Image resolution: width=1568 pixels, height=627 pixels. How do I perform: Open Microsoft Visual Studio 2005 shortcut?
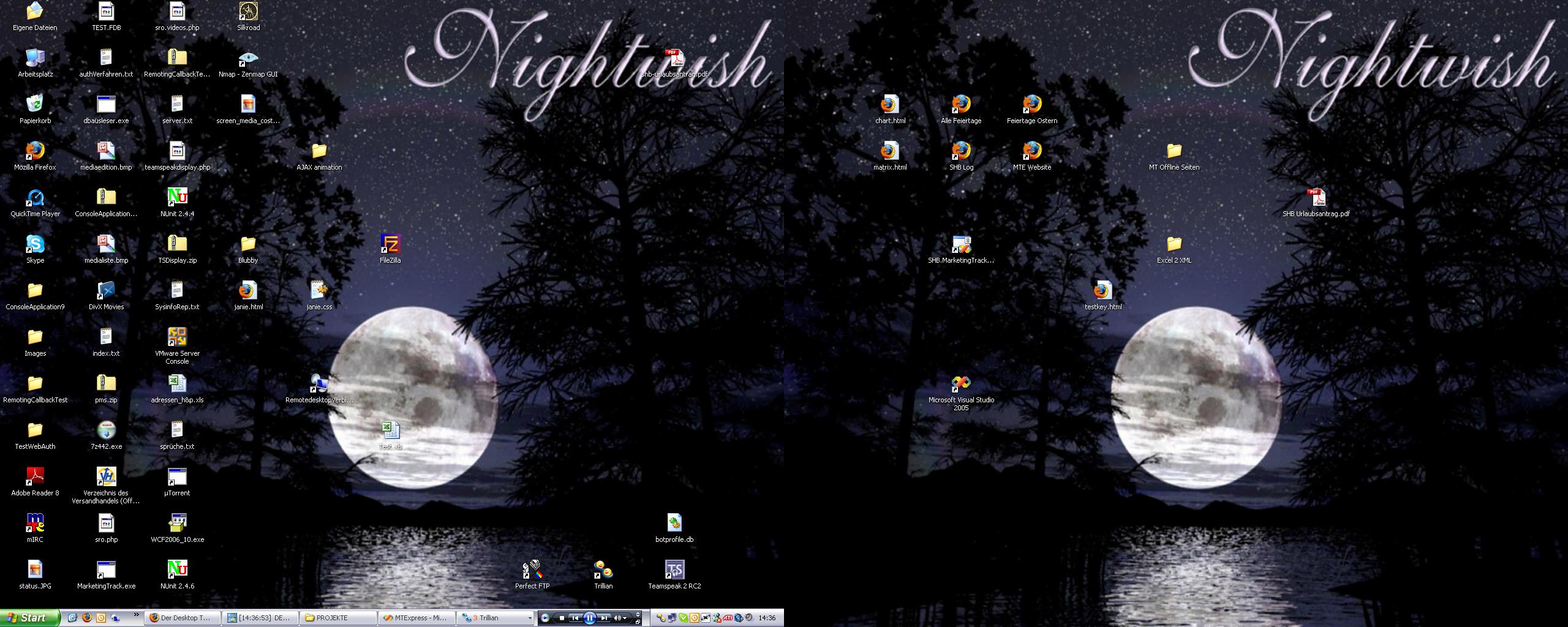tap(961, 384)
